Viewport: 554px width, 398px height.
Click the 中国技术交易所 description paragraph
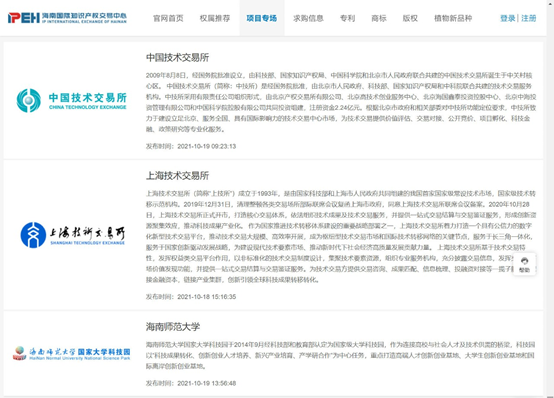tap(341, 102)
